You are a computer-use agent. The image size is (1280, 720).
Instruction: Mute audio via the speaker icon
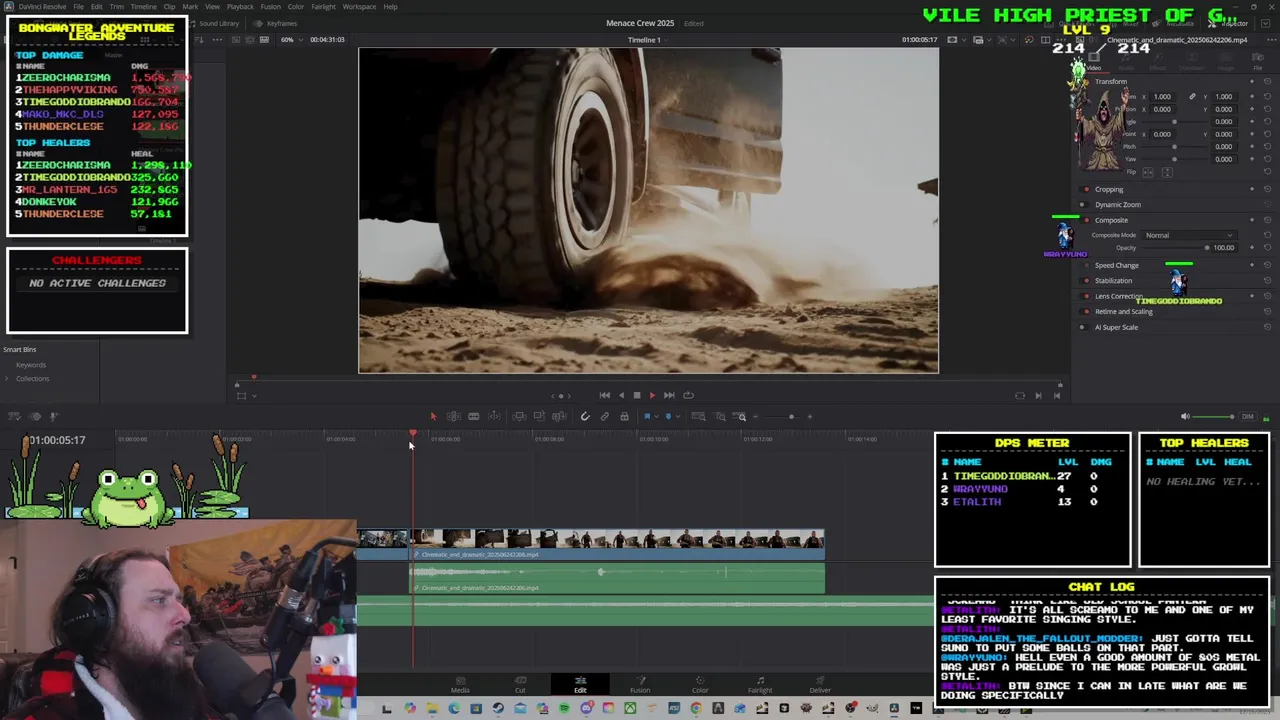point(1185,416)
